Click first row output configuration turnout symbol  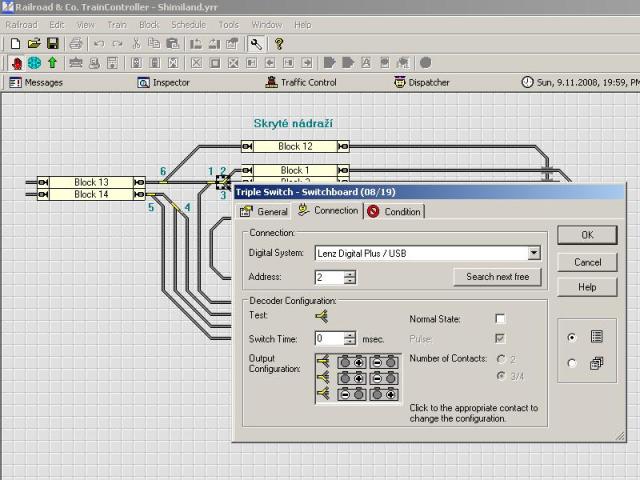[x=323, y=361]
